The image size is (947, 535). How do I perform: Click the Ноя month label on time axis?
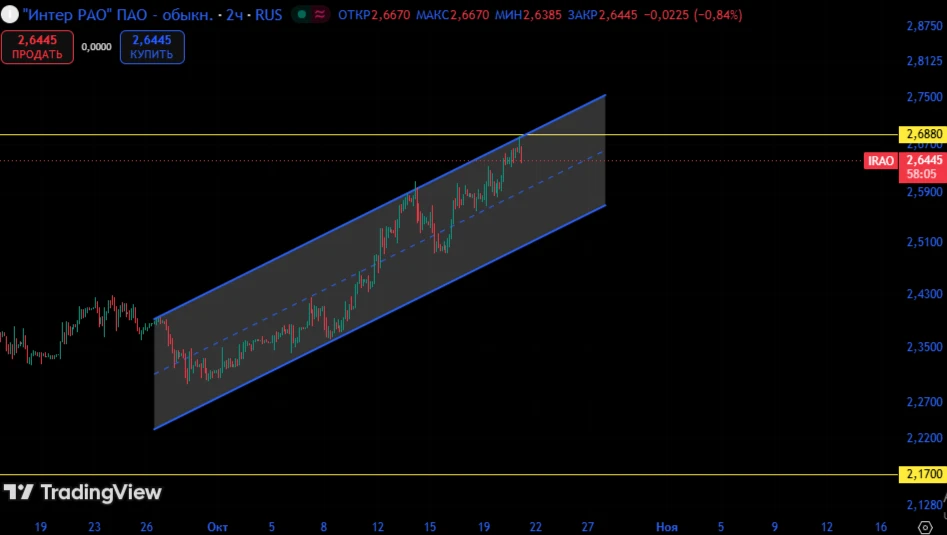tap(667, 527)
